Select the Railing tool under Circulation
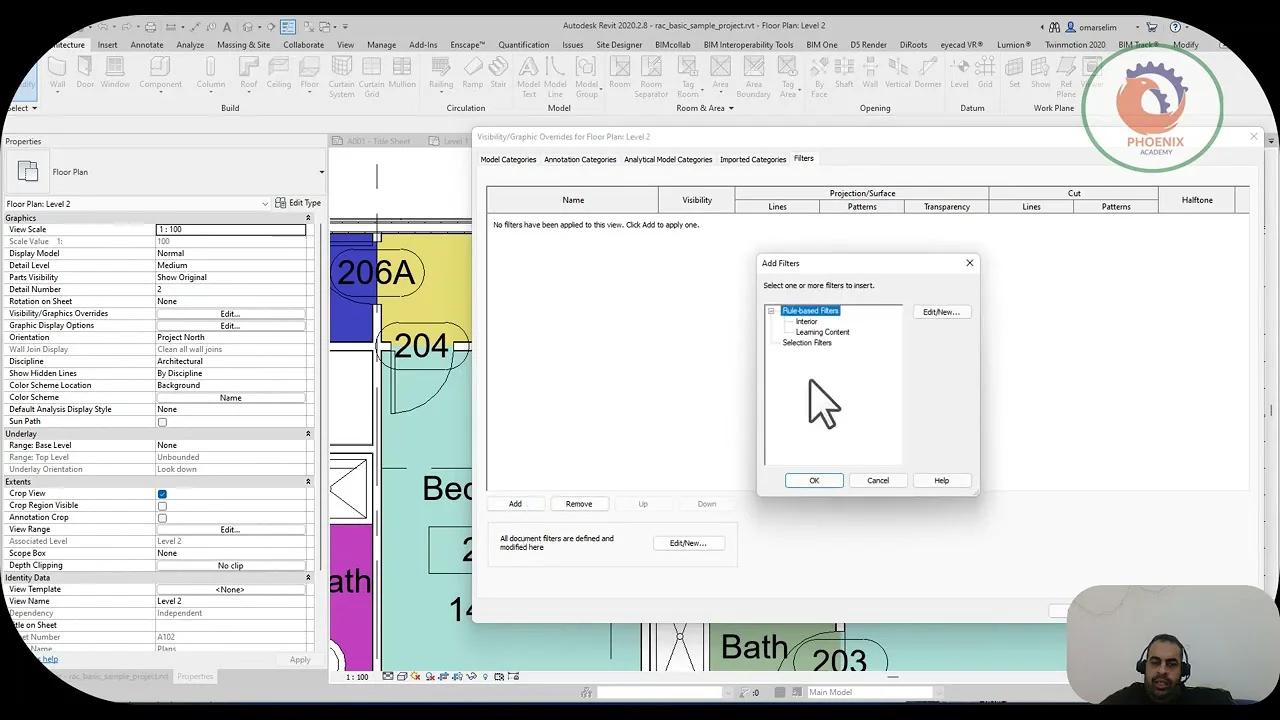 [x=439, y=75]
